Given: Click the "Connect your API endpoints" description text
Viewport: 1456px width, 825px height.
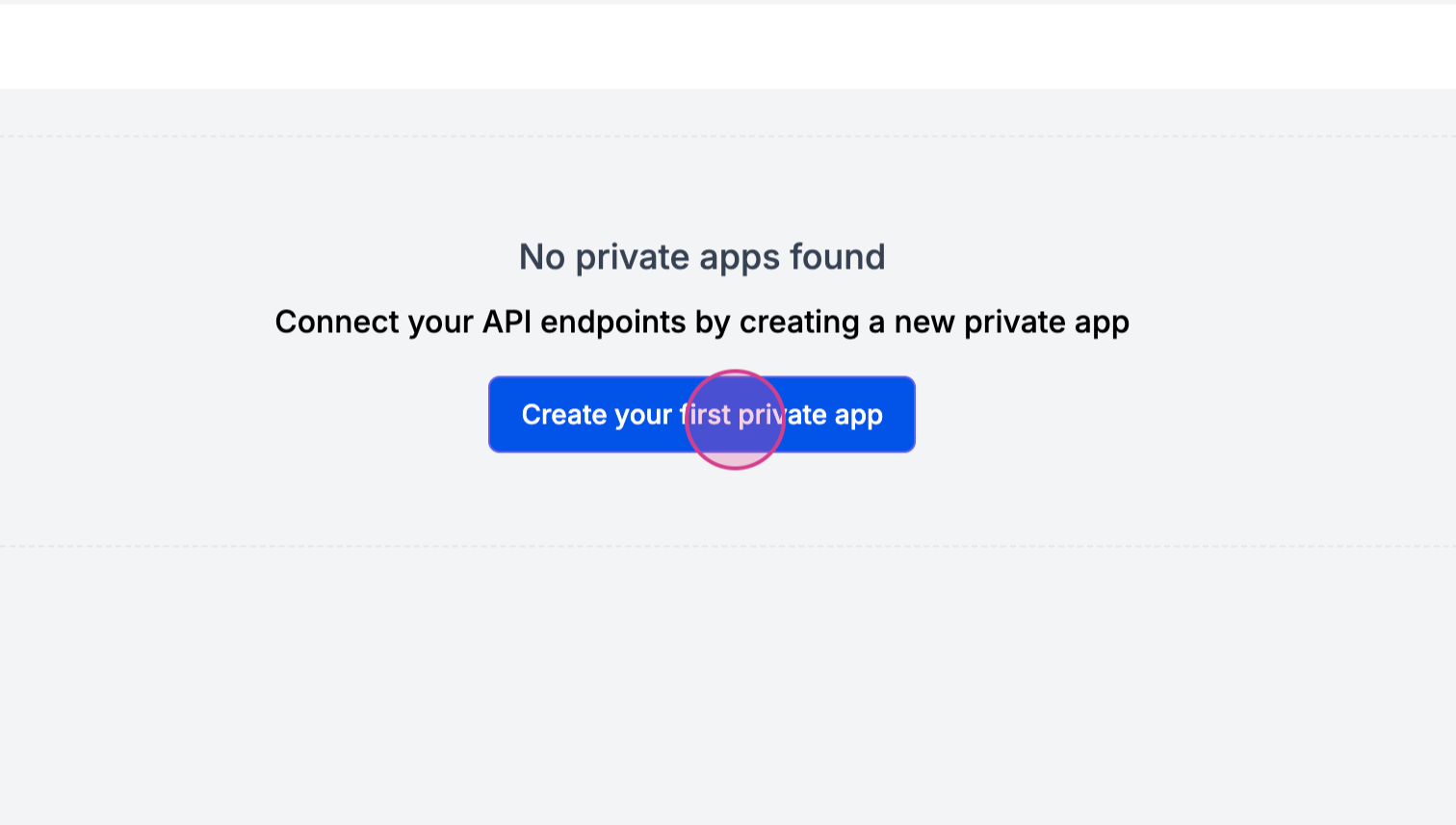Looking at the screenshot, I should click(701, 322).
